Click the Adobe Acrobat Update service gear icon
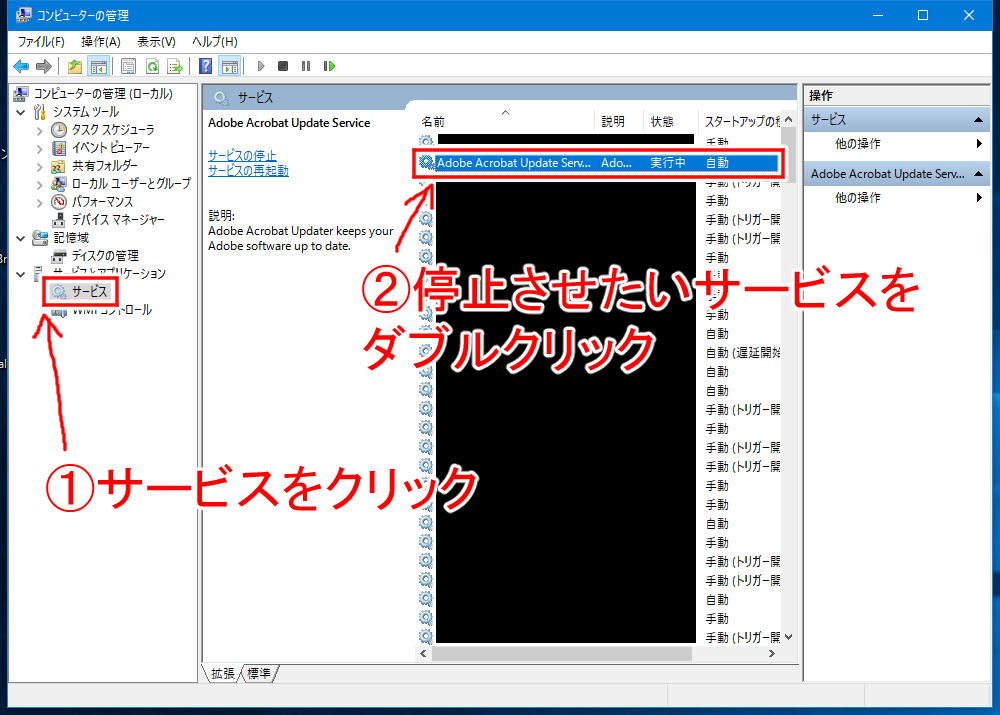Screen dimensions: 1000x715 [x=426, y=163]
